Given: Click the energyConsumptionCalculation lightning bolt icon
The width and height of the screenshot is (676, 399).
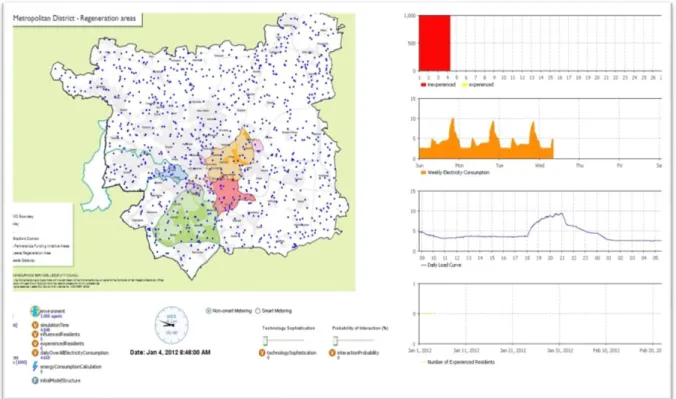Looking at the screenshot, I should point(35,367).
